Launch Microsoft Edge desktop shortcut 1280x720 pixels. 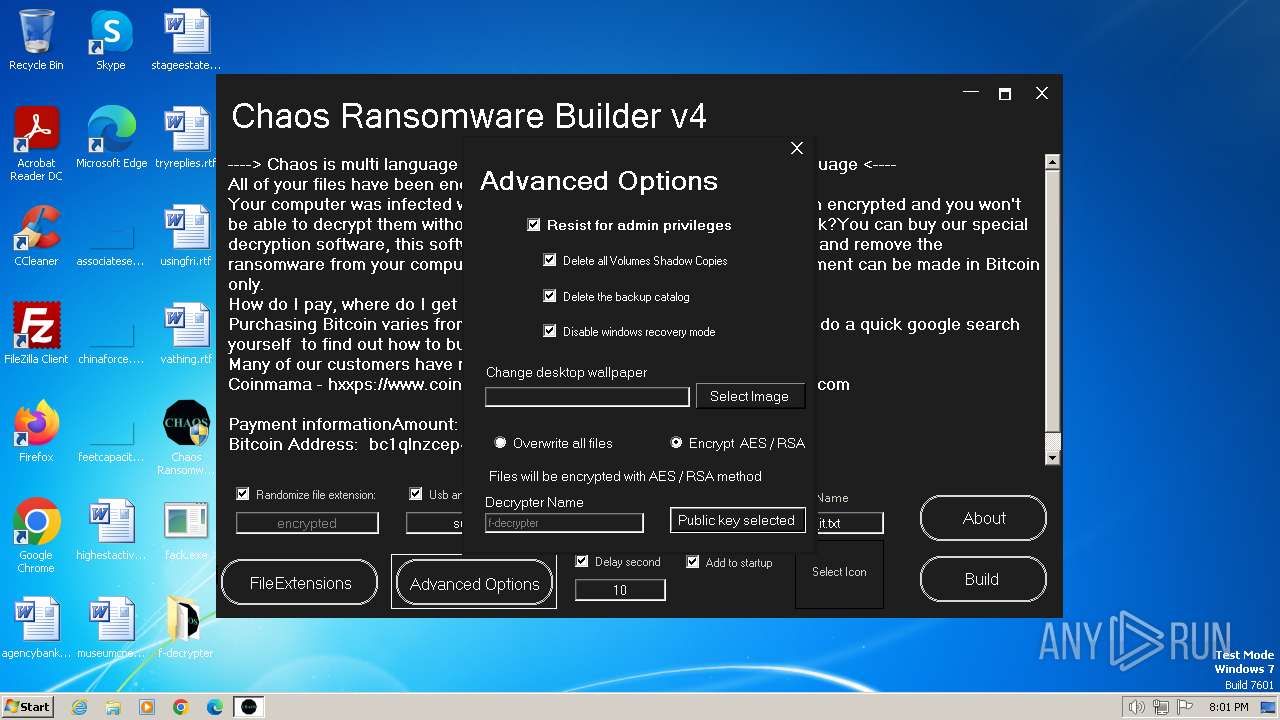[111, 138]
